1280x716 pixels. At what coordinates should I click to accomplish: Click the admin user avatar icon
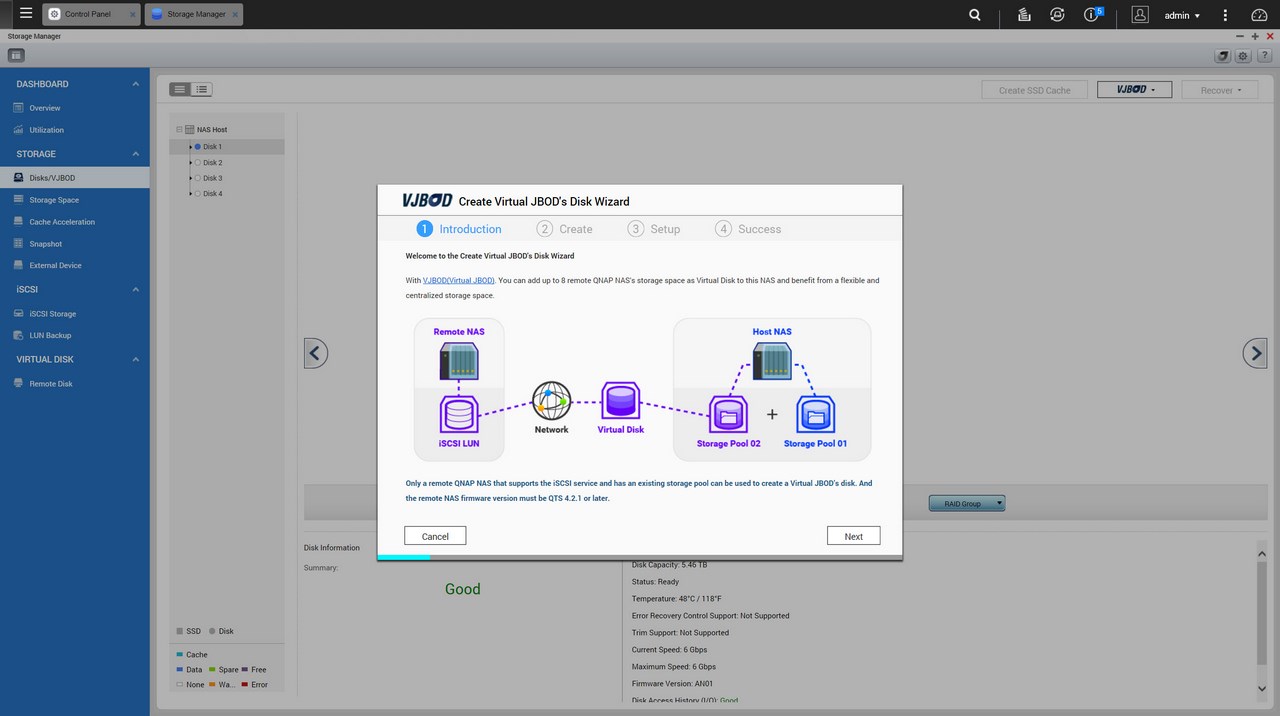point(1140,15)
